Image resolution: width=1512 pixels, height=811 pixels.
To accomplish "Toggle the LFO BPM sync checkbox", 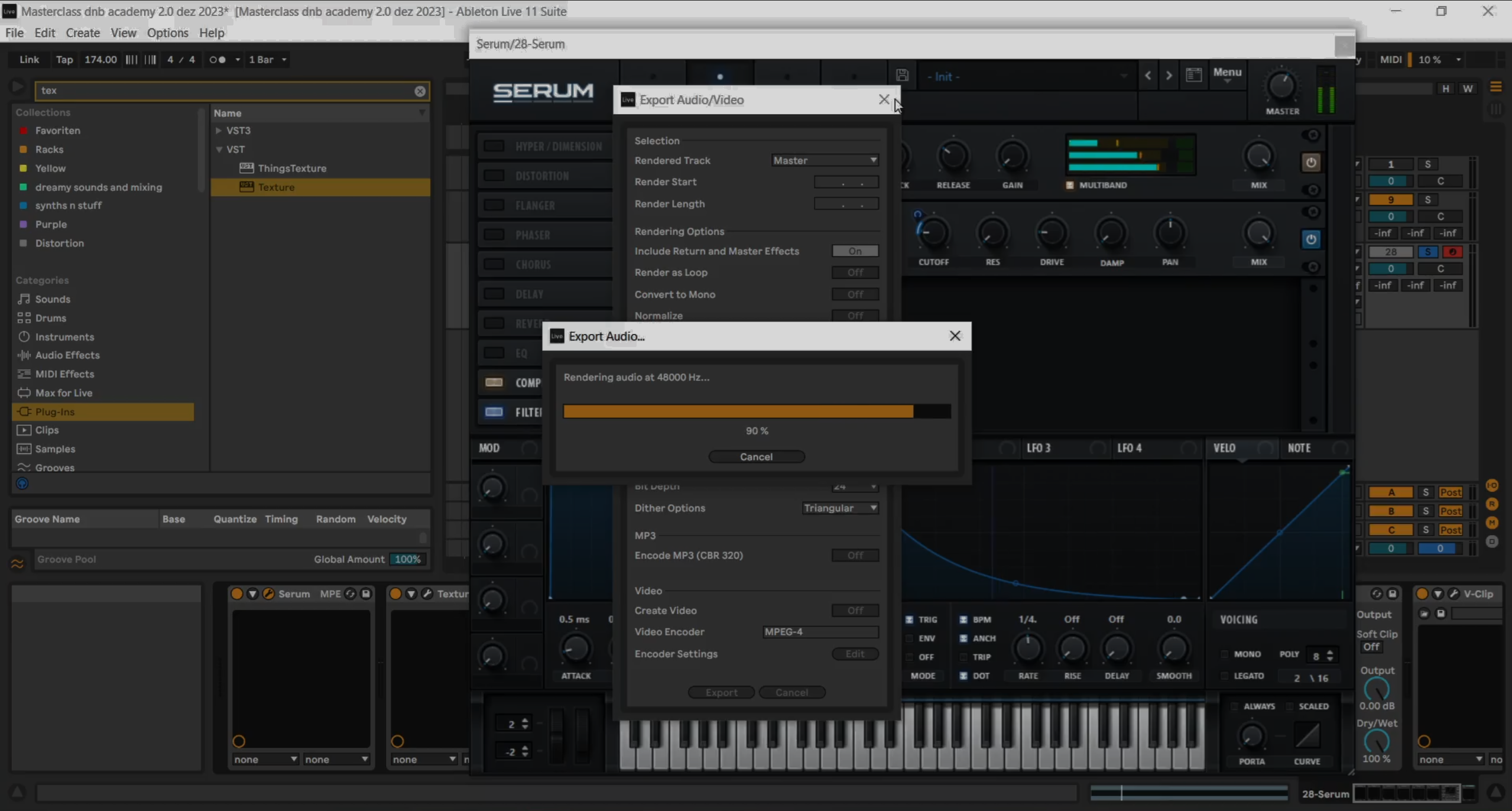I will 963,619.
